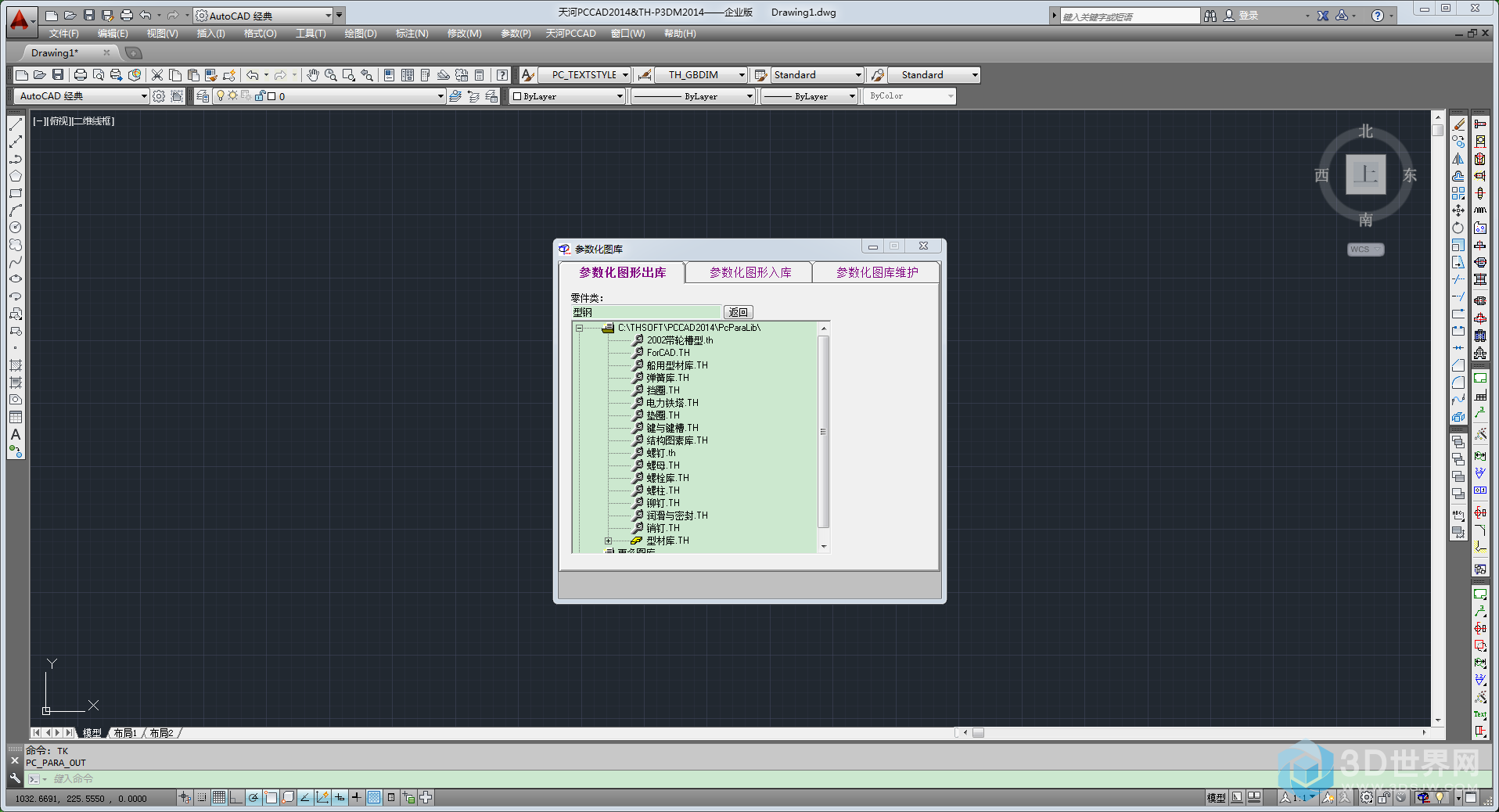
Task: Open the 标注(N) menu
Action: point(412,34)
